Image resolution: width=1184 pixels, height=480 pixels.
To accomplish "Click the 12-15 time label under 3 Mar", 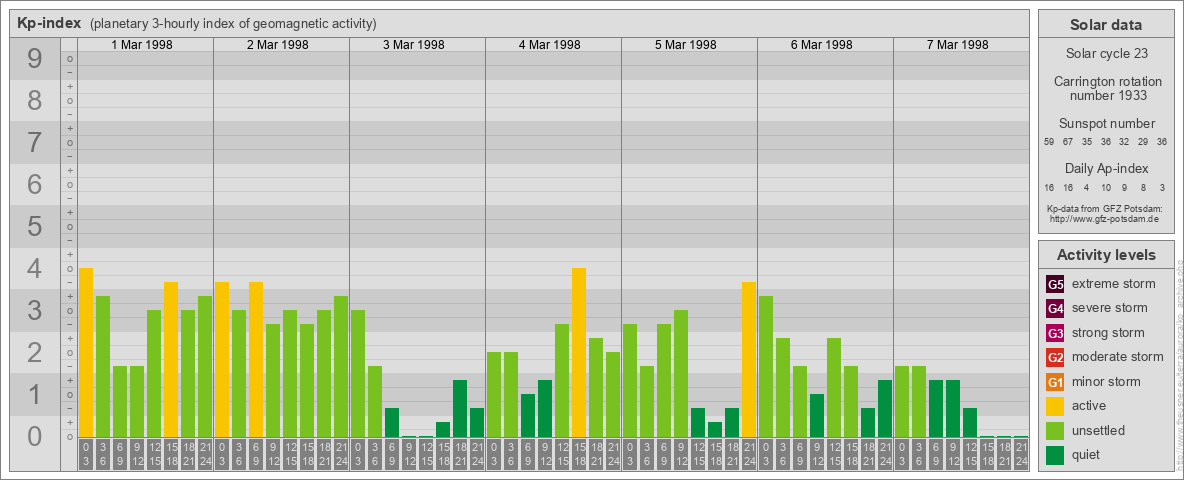I will click(x=426, y=454).
